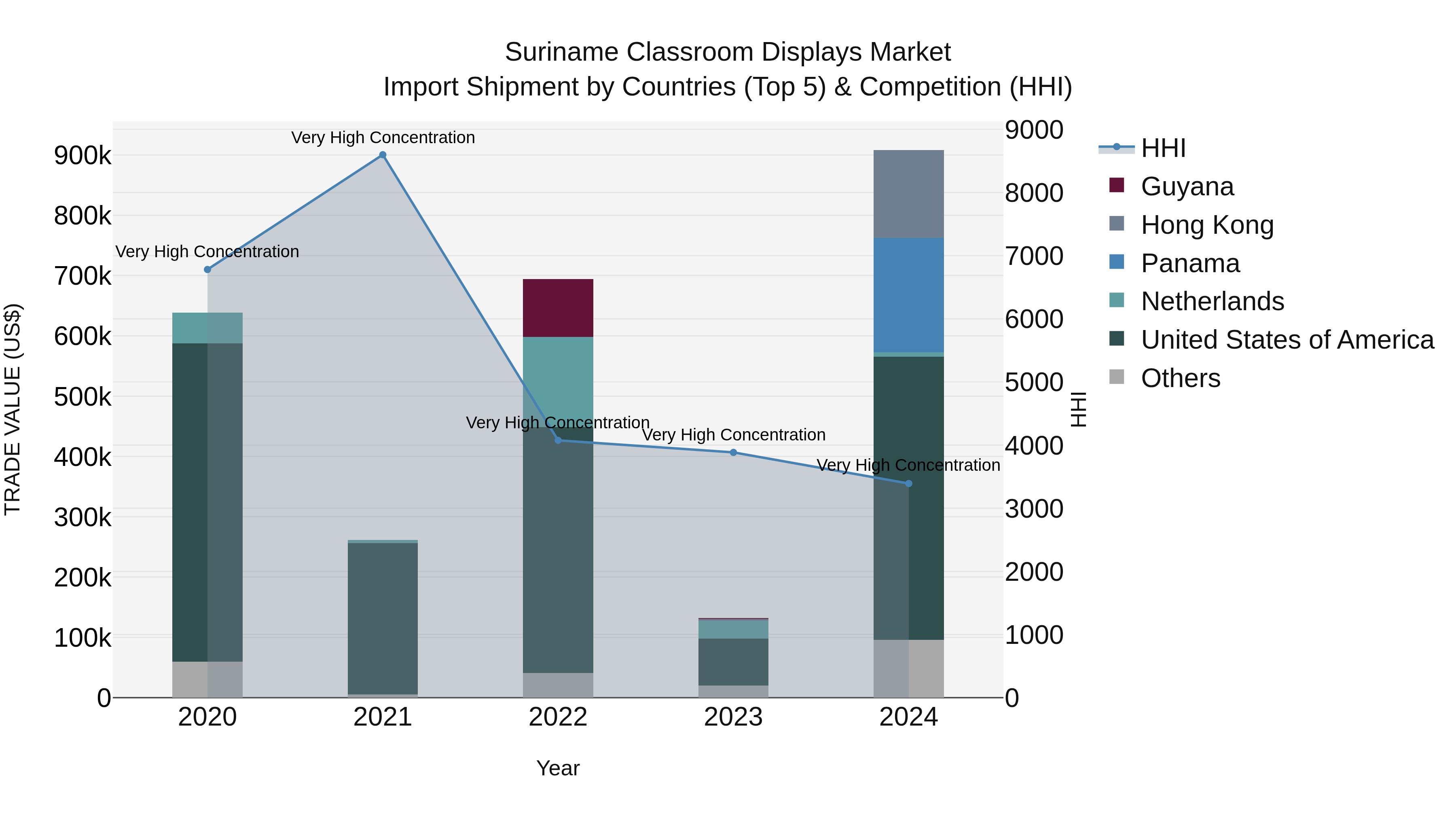The width and height of the screenshot is (1456, 819).
Task: Select the 2022 HHI data point
Action: tap(558, 440)
